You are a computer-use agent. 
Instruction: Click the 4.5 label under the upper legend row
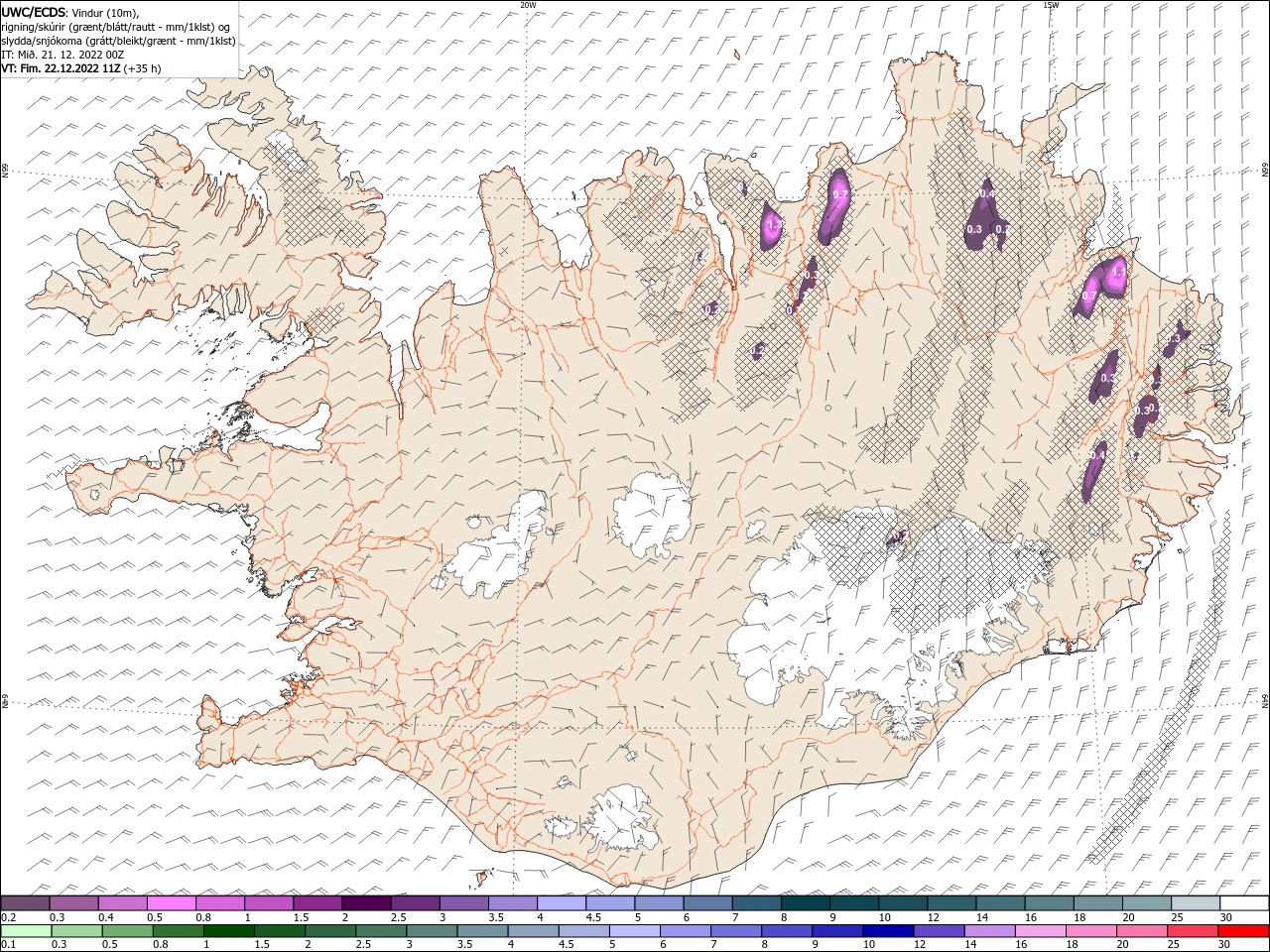pos(593,917)
